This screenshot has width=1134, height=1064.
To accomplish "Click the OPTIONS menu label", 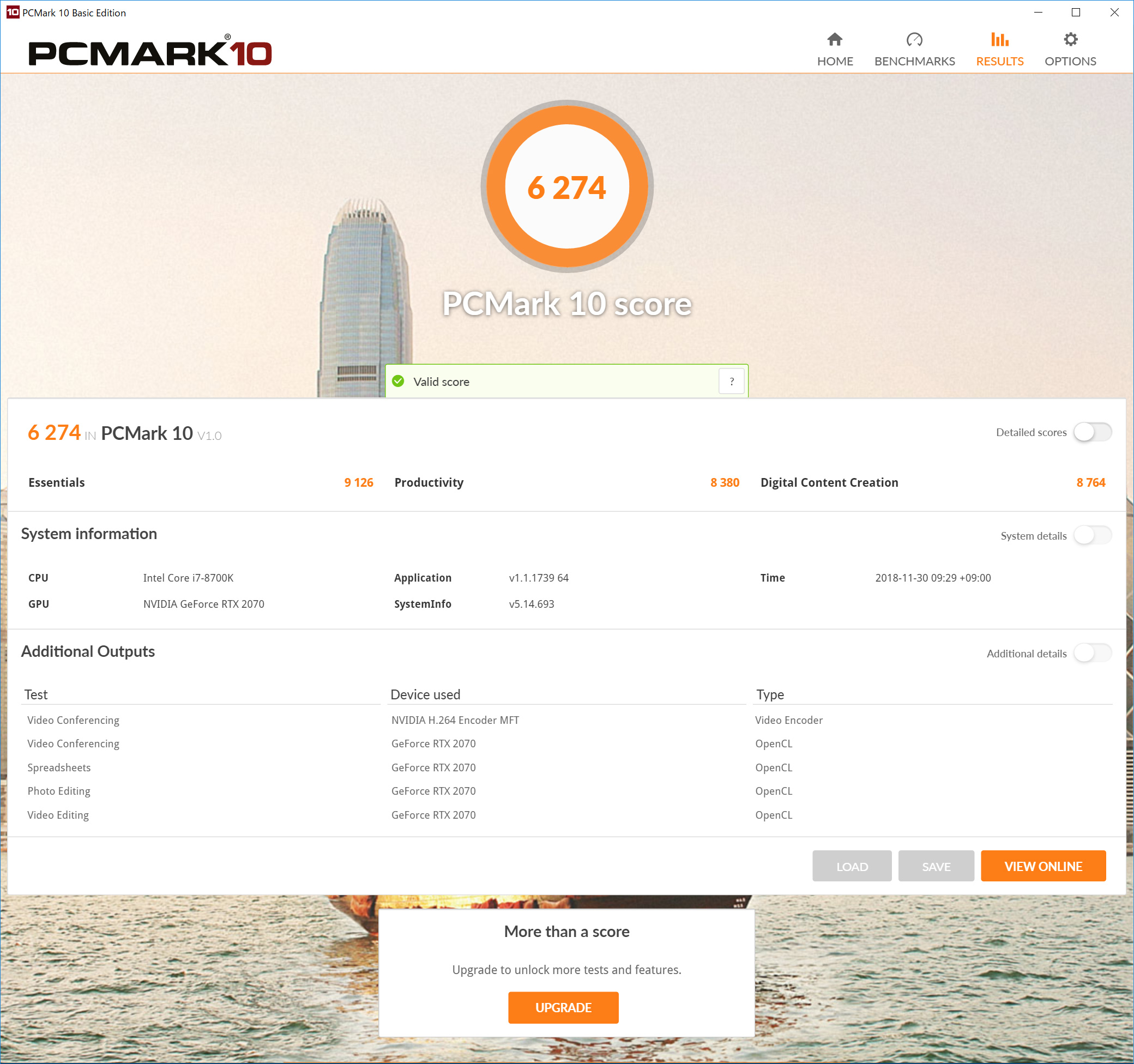I will click(x=1070, y=61).
